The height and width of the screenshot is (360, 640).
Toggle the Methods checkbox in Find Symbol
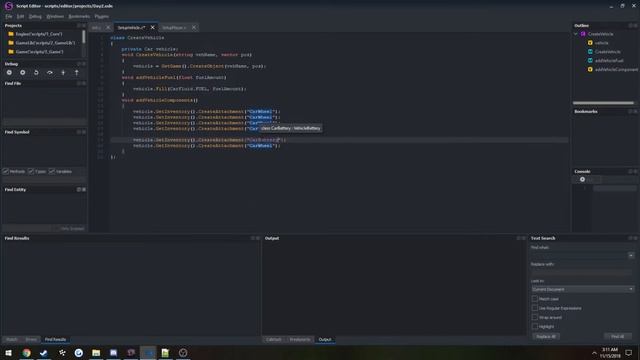(x=6, y=171)
